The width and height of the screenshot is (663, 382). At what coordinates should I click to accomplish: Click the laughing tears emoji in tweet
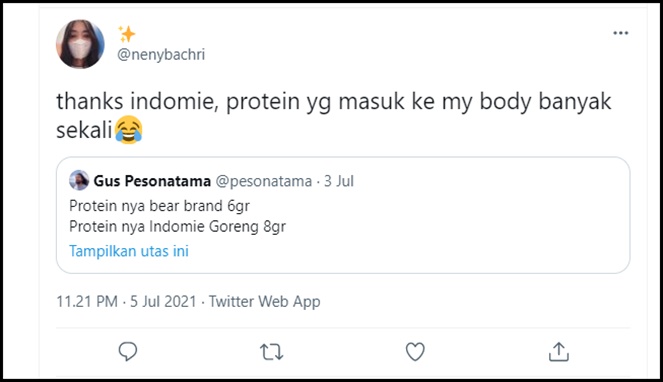129,130
